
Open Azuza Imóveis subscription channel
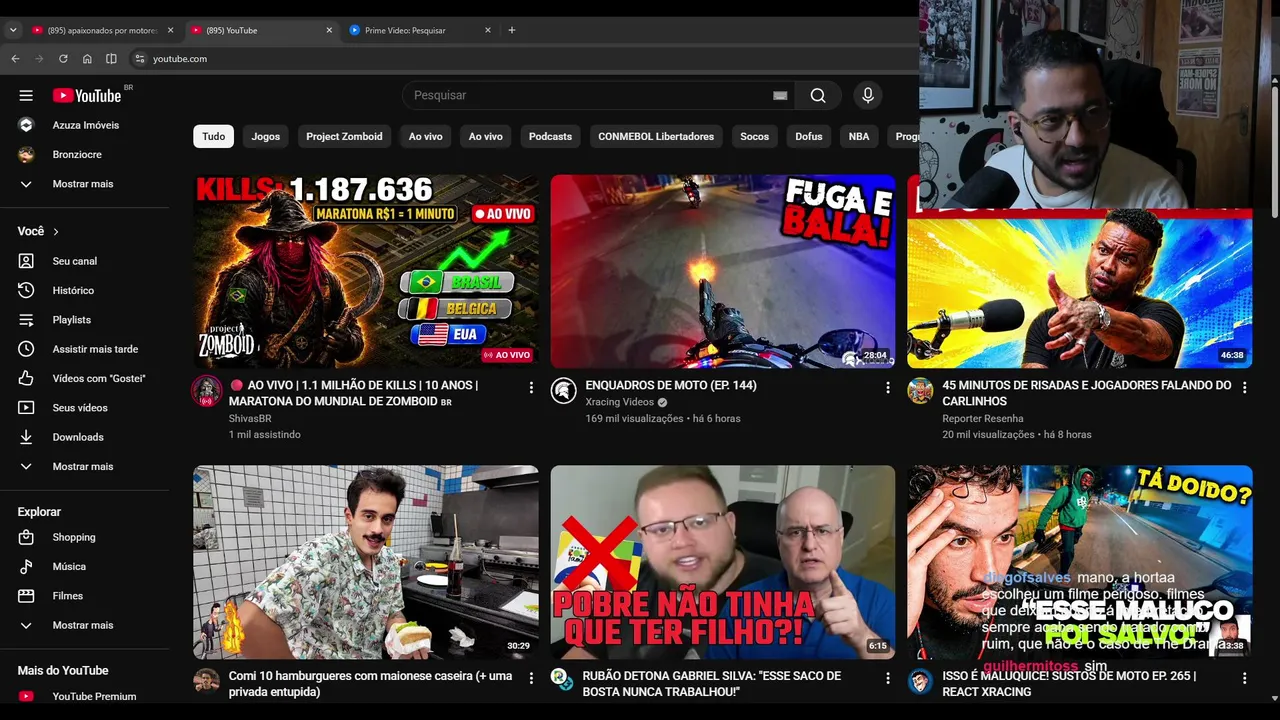coord(84,125)
